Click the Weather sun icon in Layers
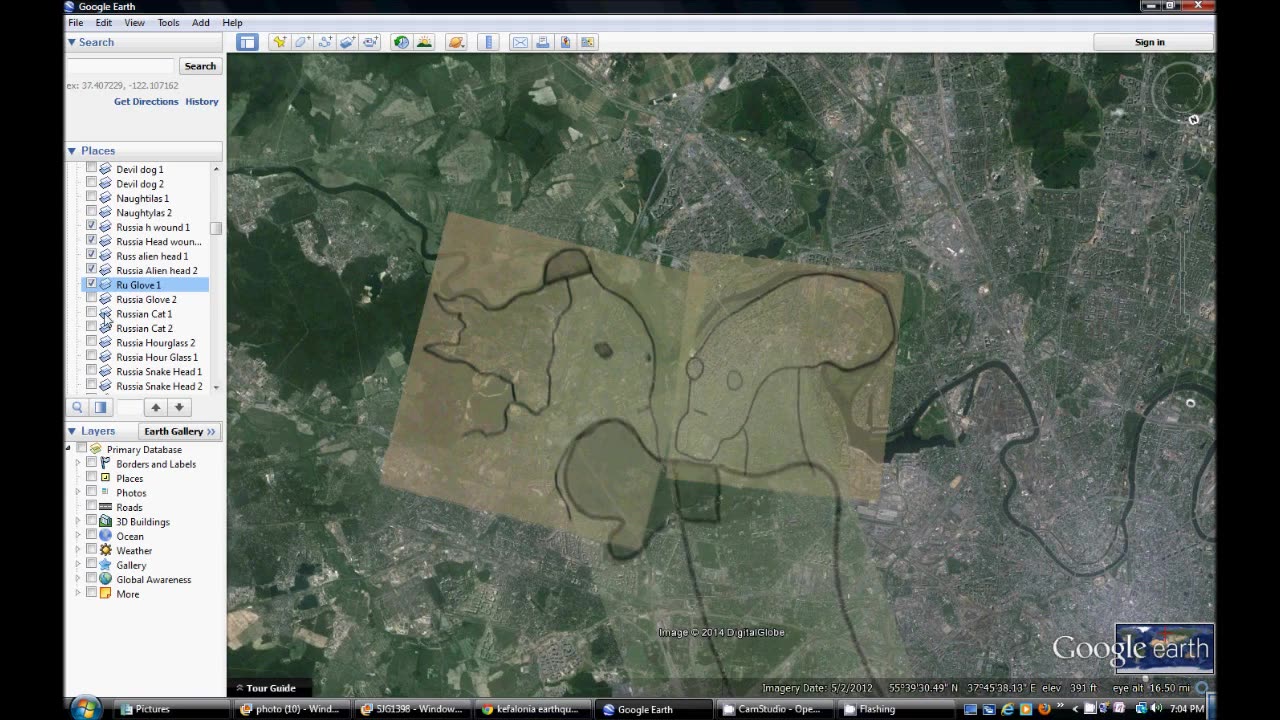This screenshot has height=720, width=1280. point(105,550)
